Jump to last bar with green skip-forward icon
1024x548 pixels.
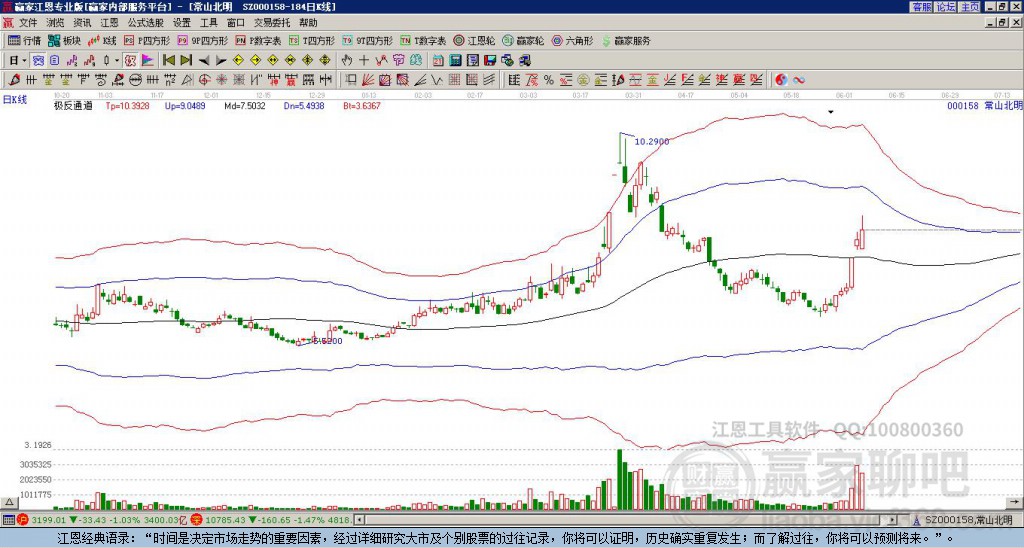[x=186, y=61]
